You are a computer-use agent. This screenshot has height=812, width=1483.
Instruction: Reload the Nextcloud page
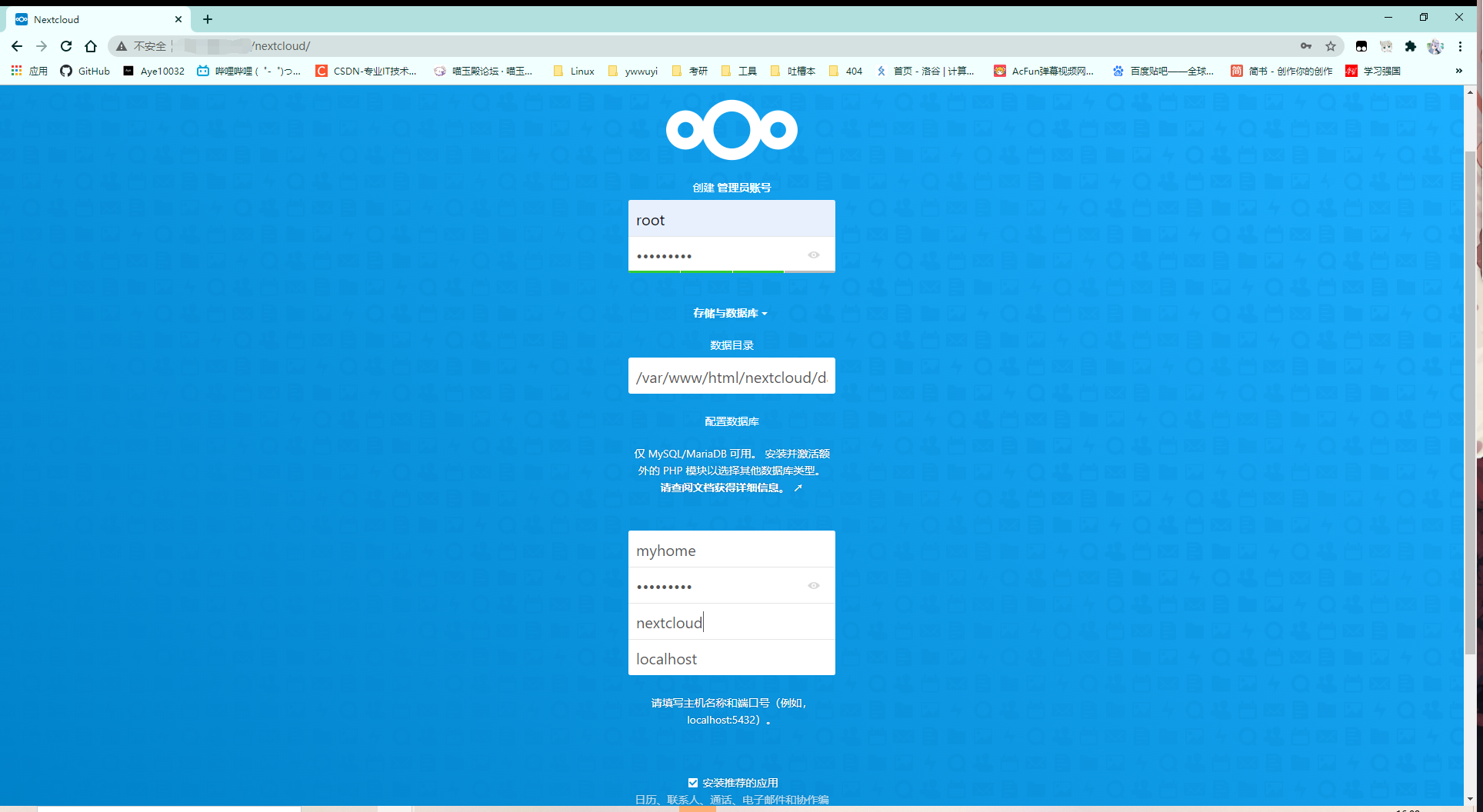[66, 46]
